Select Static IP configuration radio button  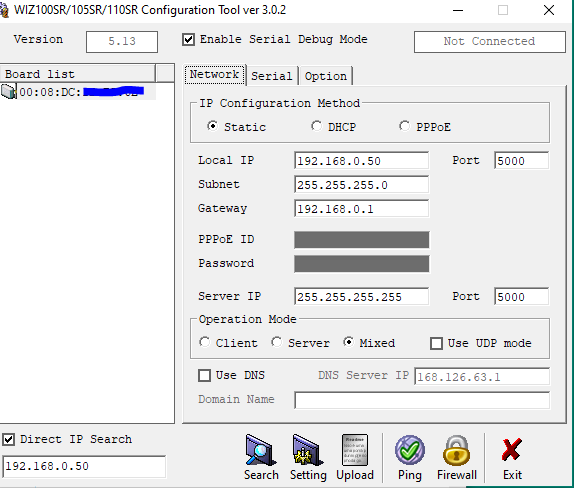point(212,126)
